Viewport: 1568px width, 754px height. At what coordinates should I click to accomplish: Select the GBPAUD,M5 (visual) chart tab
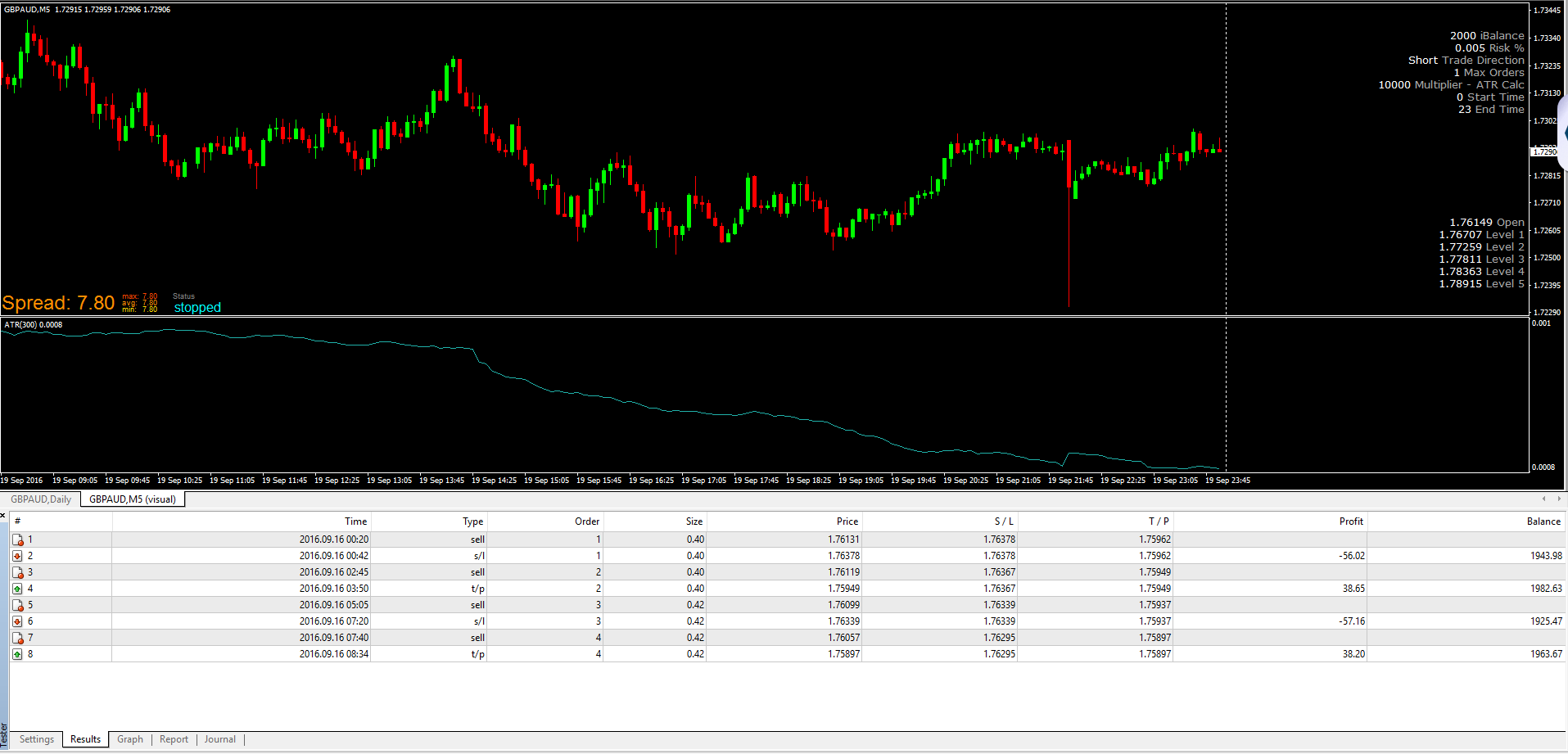pos(133,499)
